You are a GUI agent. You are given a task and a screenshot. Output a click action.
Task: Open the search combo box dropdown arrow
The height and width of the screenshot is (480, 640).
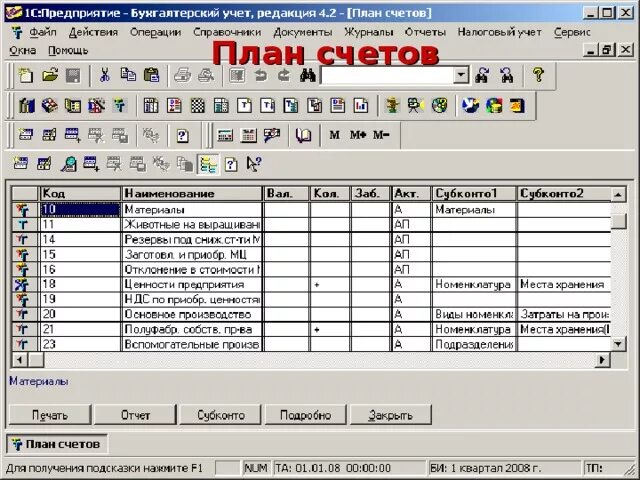462,76
